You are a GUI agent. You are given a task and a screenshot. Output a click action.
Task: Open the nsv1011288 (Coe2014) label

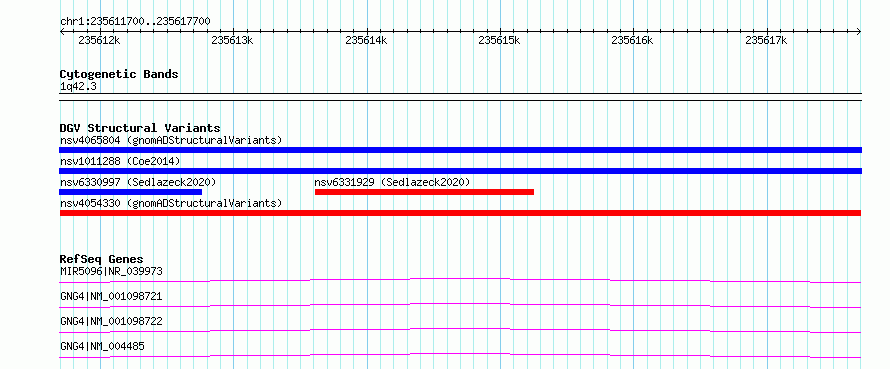(x=120, y=161)
